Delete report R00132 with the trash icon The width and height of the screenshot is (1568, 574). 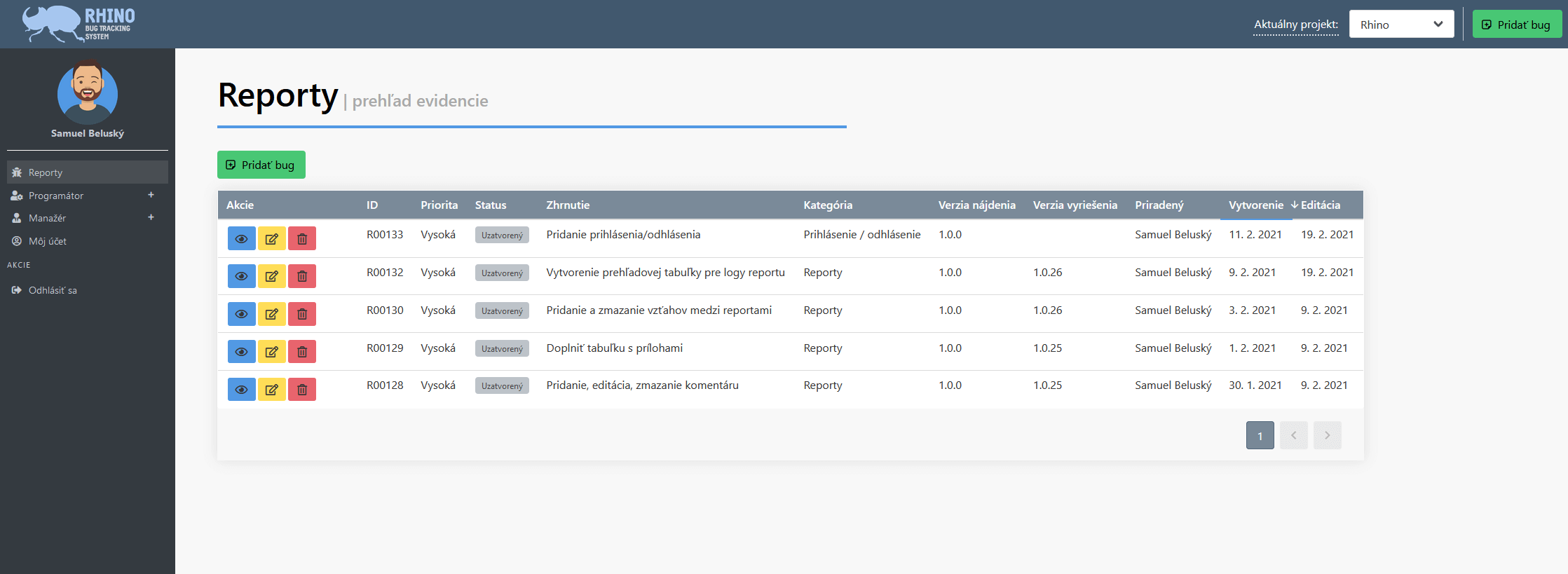tap(302, 276)
